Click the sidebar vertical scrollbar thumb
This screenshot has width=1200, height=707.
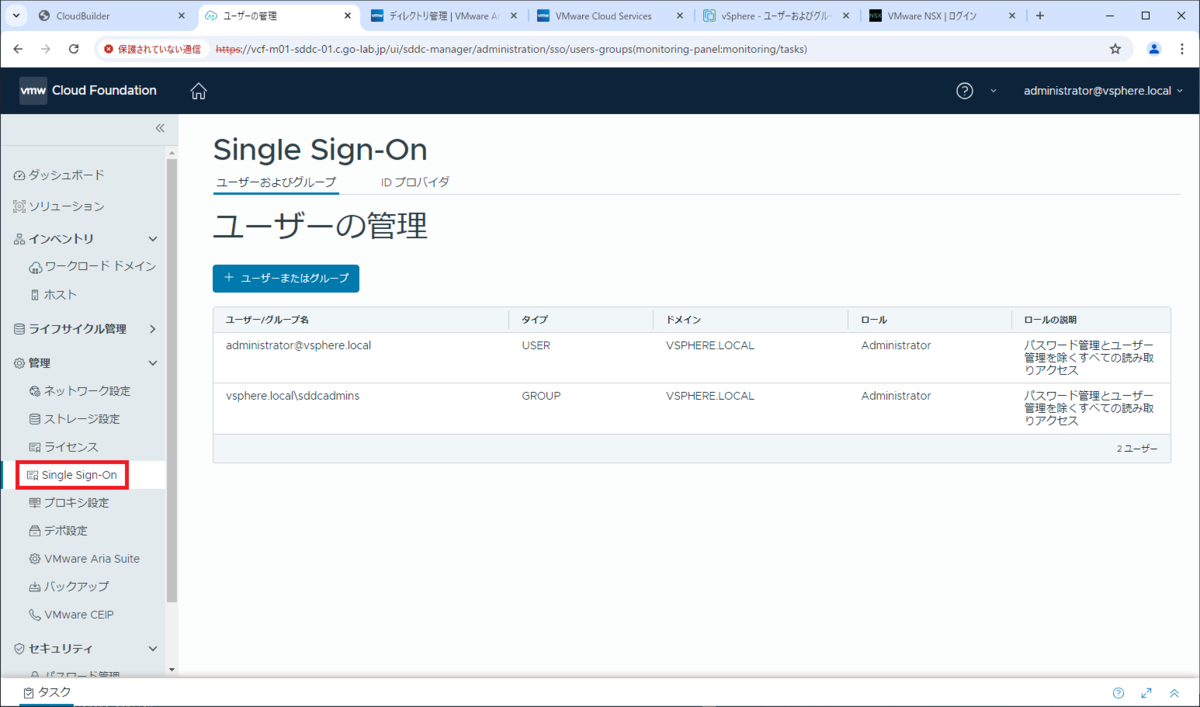171,380
